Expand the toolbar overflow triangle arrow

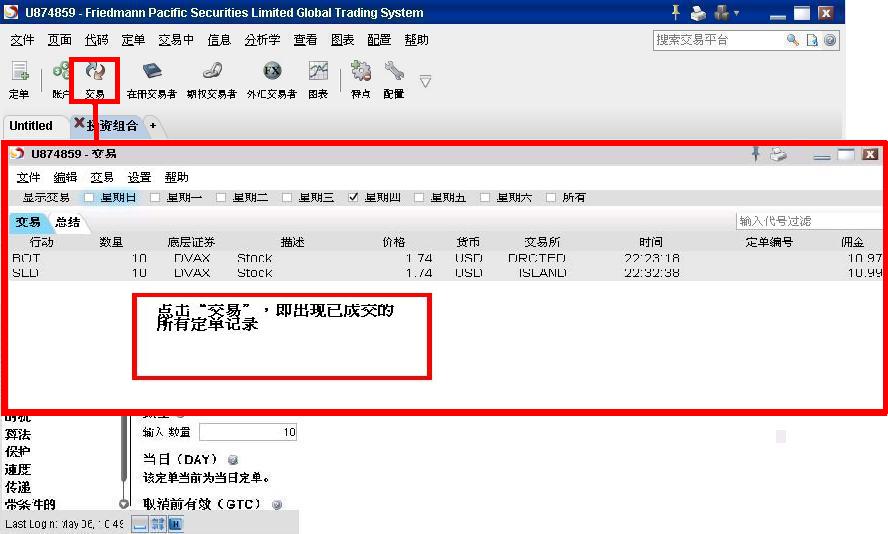[x=425, y=81]
